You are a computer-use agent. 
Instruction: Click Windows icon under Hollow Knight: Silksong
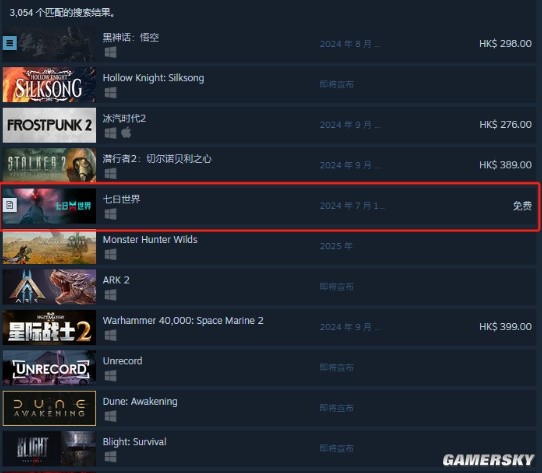(111, 93)
